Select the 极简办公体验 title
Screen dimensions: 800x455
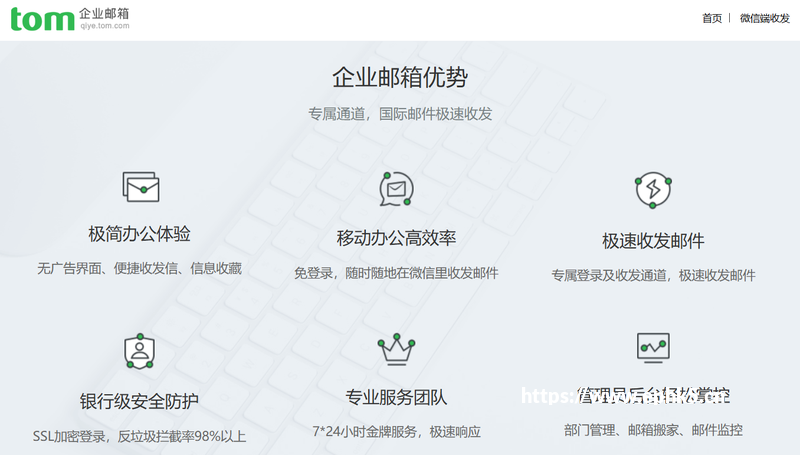[139, 234]
